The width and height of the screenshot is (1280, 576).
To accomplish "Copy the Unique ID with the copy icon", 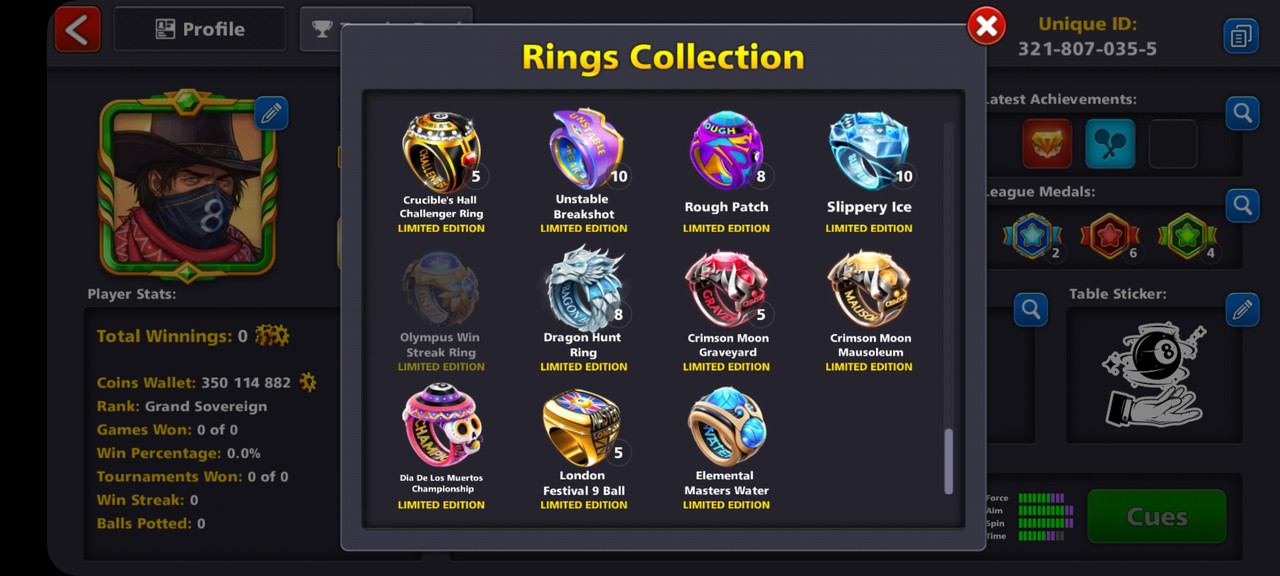I will coord(1241,36).
